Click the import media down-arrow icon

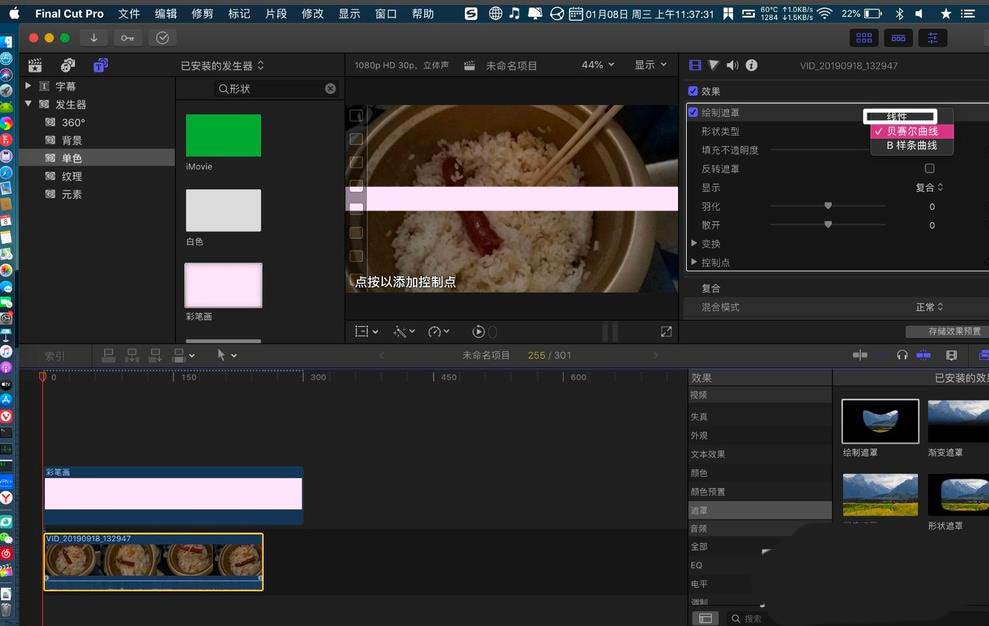point(93,38)
